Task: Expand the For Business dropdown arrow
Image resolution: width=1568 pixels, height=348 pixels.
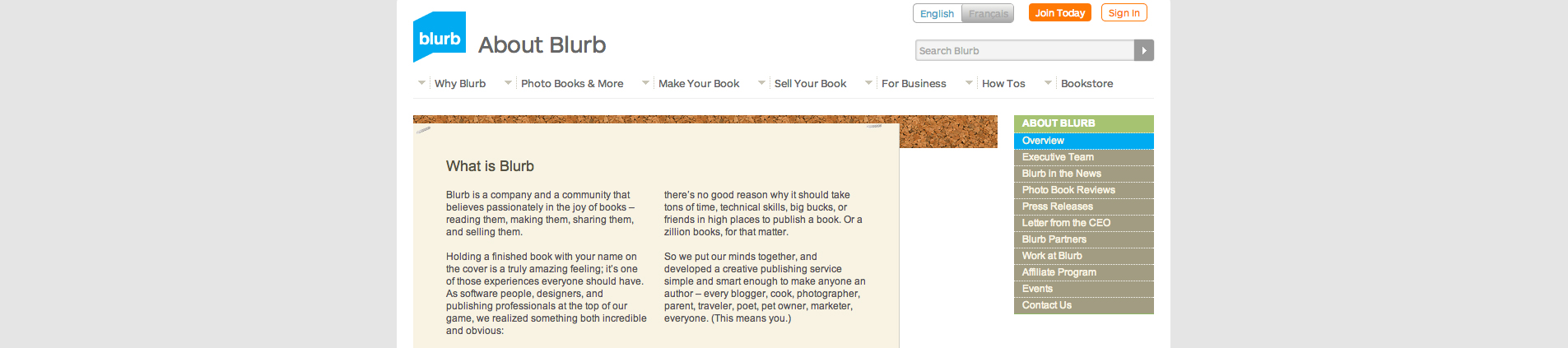Action: tap(868, 83)
